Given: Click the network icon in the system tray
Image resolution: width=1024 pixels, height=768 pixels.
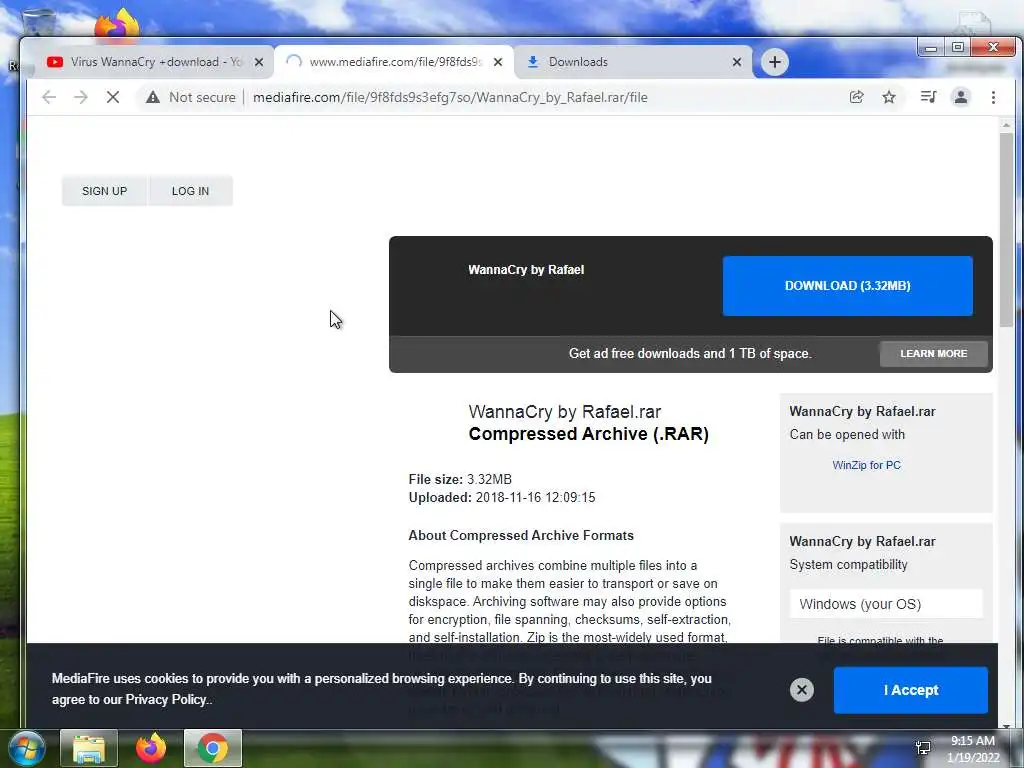Looking at the screenshot, I should click(923, 748).
